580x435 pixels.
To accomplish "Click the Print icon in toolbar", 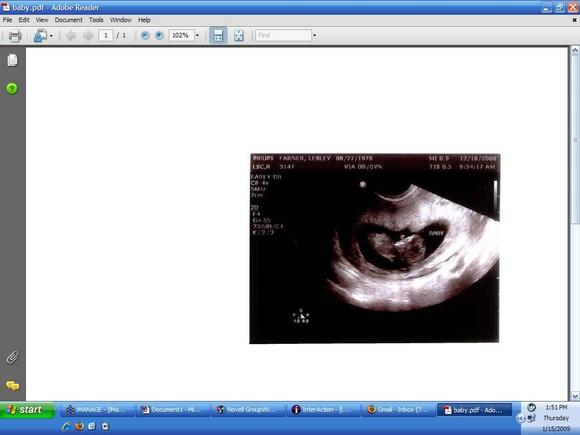I will point(15,36).
